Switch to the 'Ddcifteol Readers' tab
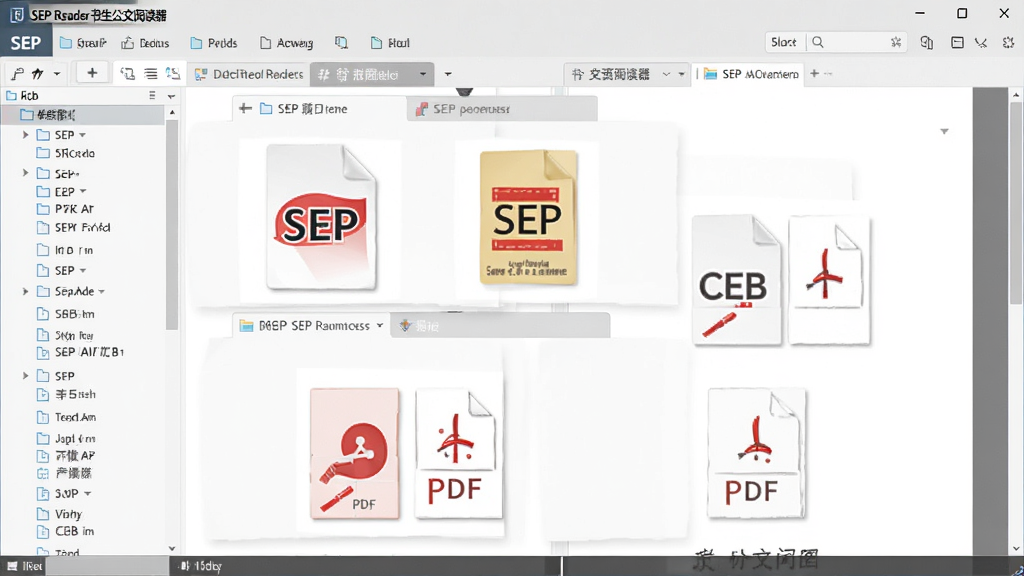Viewport: 1024px width, 576px height. pyautogui.click(x=249, y=74)
